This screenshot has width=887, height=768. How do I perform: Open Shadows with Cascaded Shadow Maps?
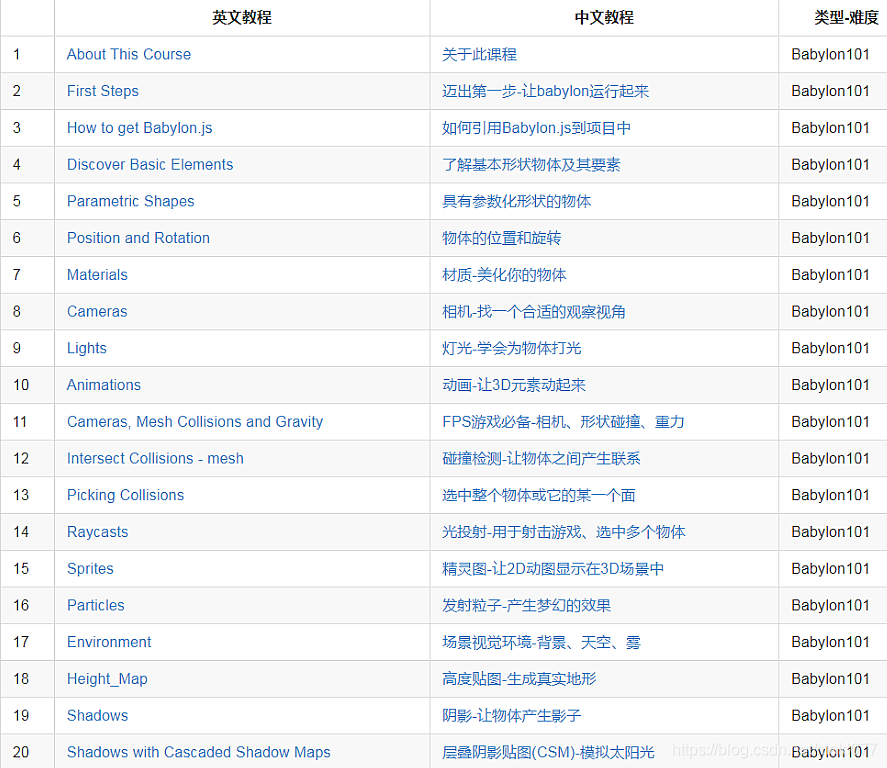coord(199,753)
